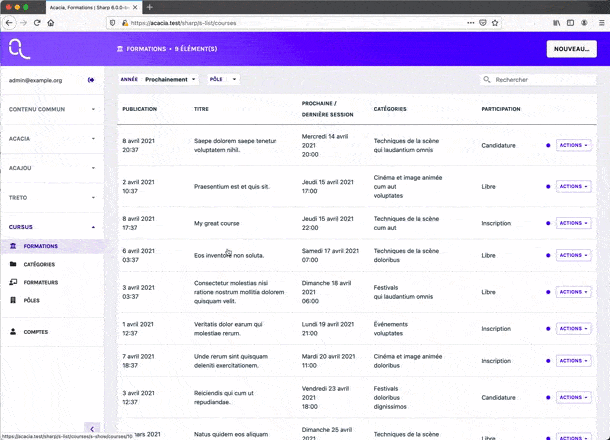The height and width of the screenshot is (440, 610).
Task: Open the Actions dropdown for 'Praesentium est et quis sit'
Action: coord(574,186)
